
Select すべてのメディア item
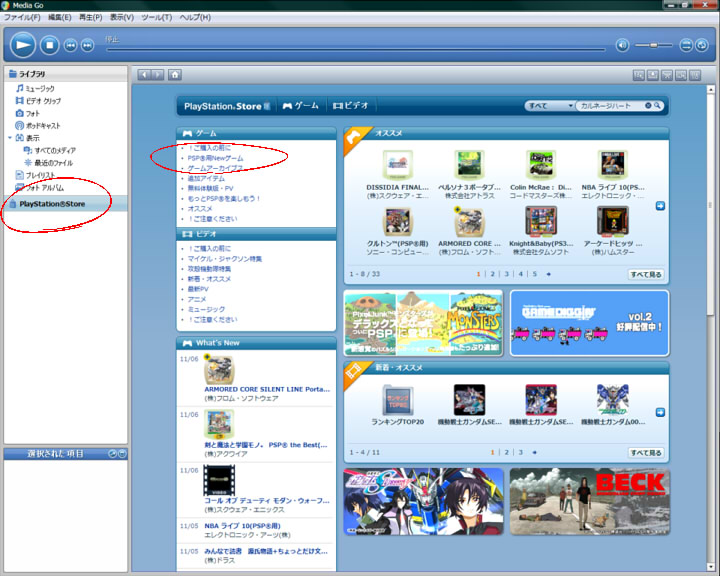click(x=50, y=150)
